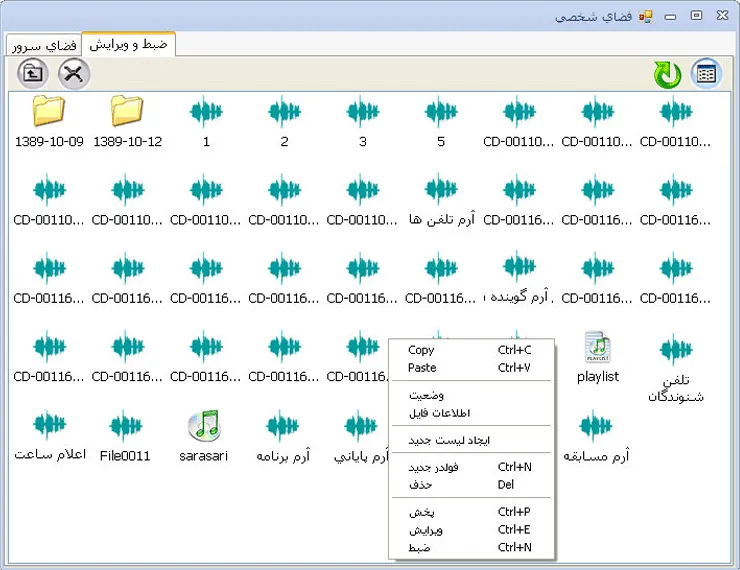Choose اطلاعات فايل from the context menu
This screenshot has width=740, height=570.
point(471,413)
